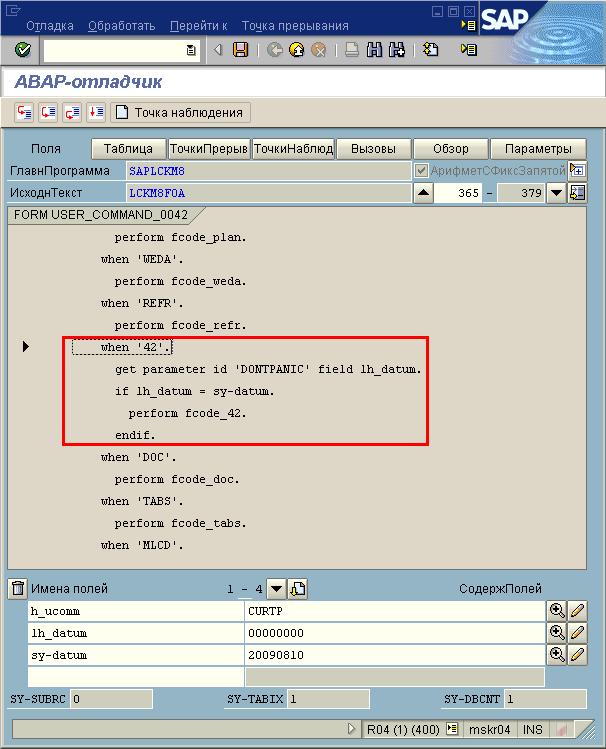
Task: Open the Обзор view
Action: (x=450, y=149)
